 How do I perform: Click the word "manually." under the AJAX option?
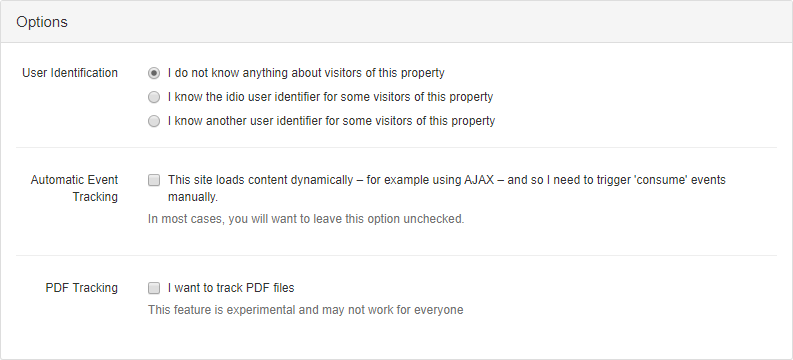click(193, 197)
